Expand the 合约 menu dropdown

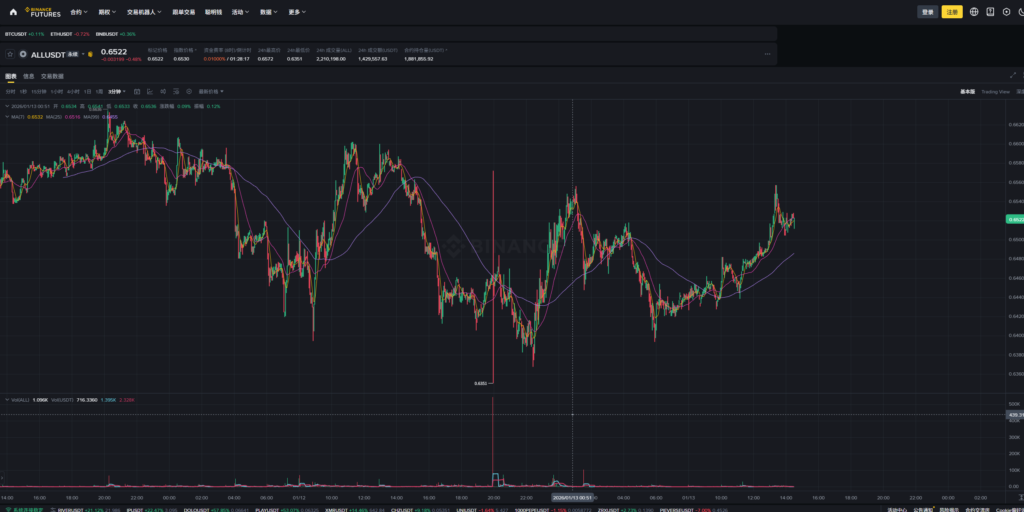79,12
